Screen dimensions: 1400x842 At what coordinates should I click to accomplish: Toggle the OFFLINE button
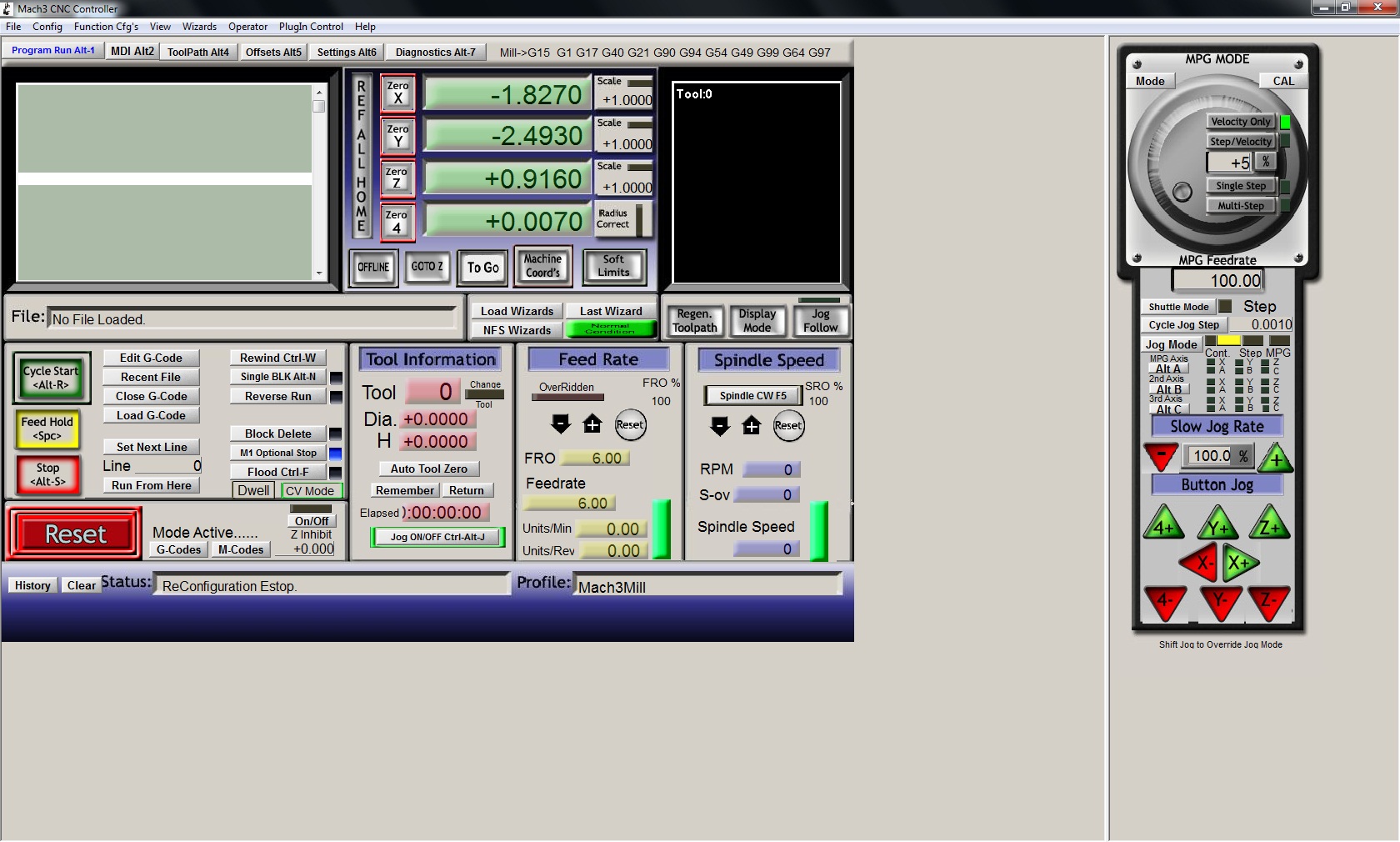coord(373,268)
